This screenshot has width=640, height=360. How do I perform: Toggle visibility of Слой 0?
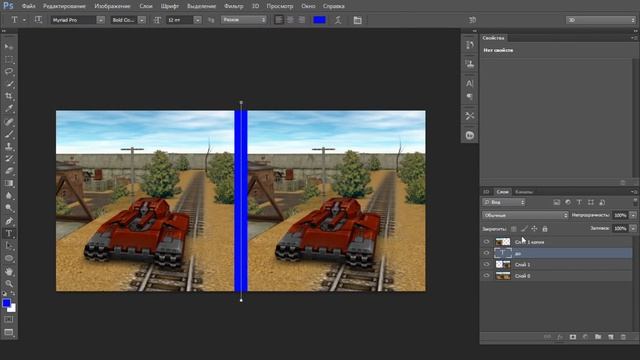pos(486,276)
